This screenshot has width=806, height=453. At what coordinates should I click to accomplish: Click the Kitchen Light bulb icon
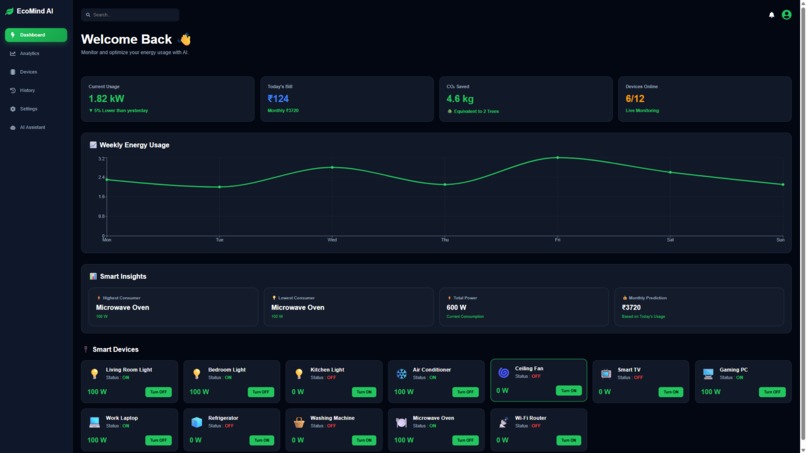299,374
